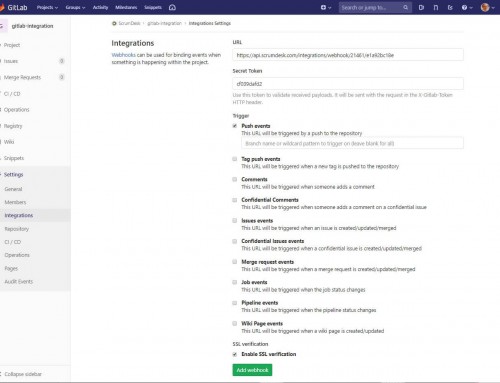
Task: Open CI / CD under Settings submenu
Action: click(13, 242)
